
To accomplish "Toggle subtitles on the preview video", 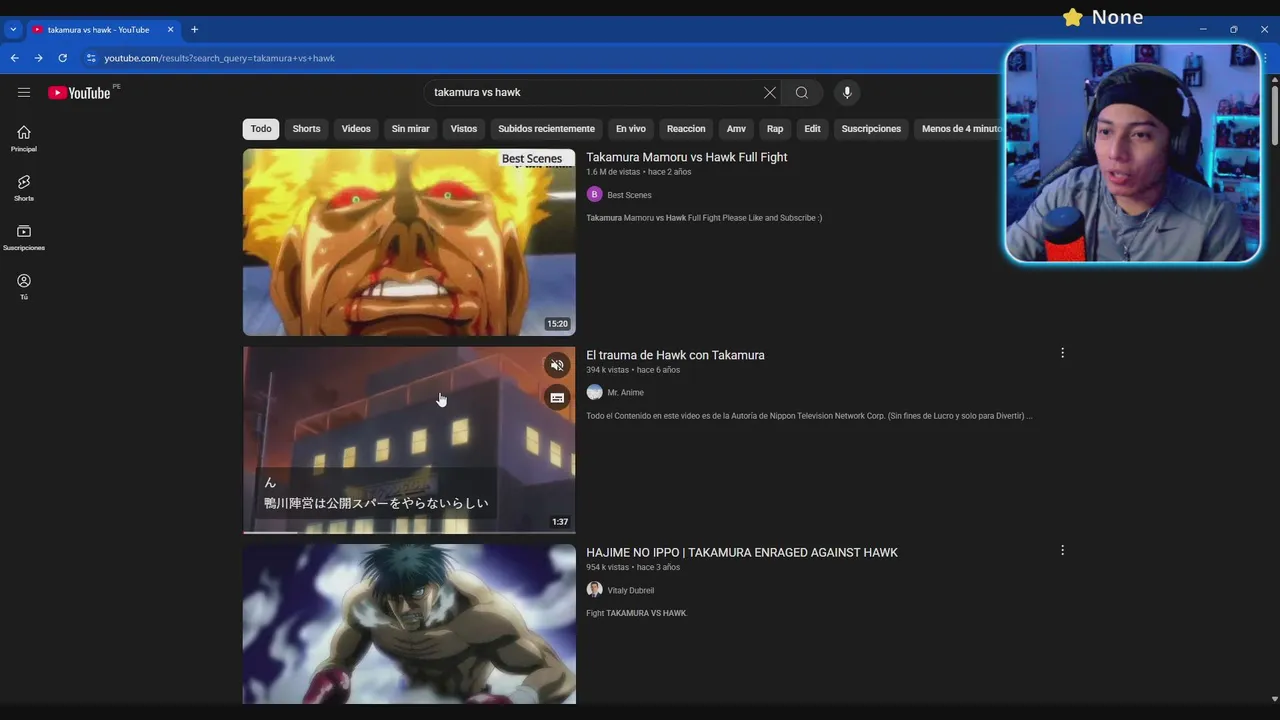I will click(x=557, y=398).
